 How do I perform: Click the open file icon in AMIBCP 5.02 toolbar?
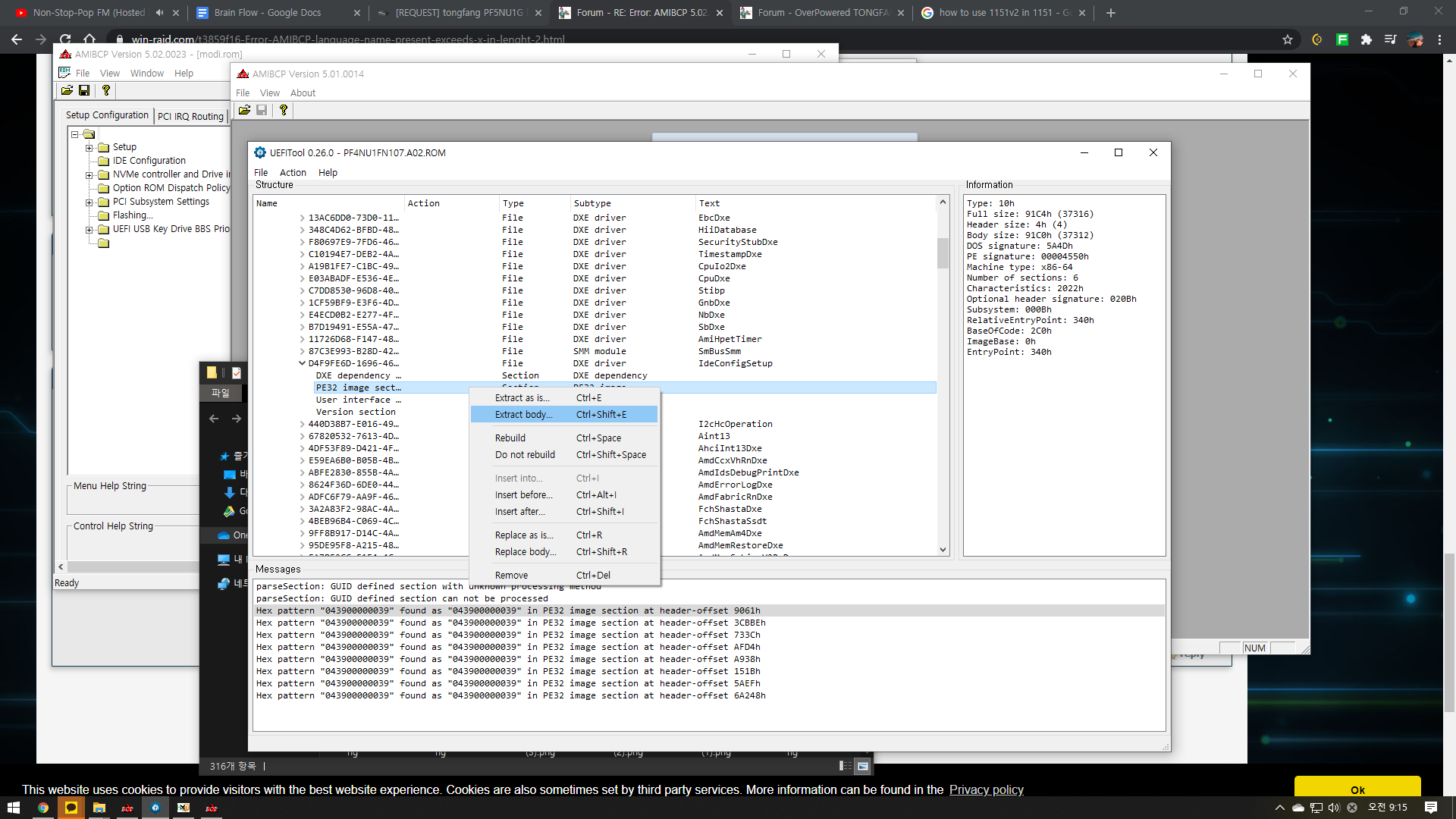click(67, 90)
